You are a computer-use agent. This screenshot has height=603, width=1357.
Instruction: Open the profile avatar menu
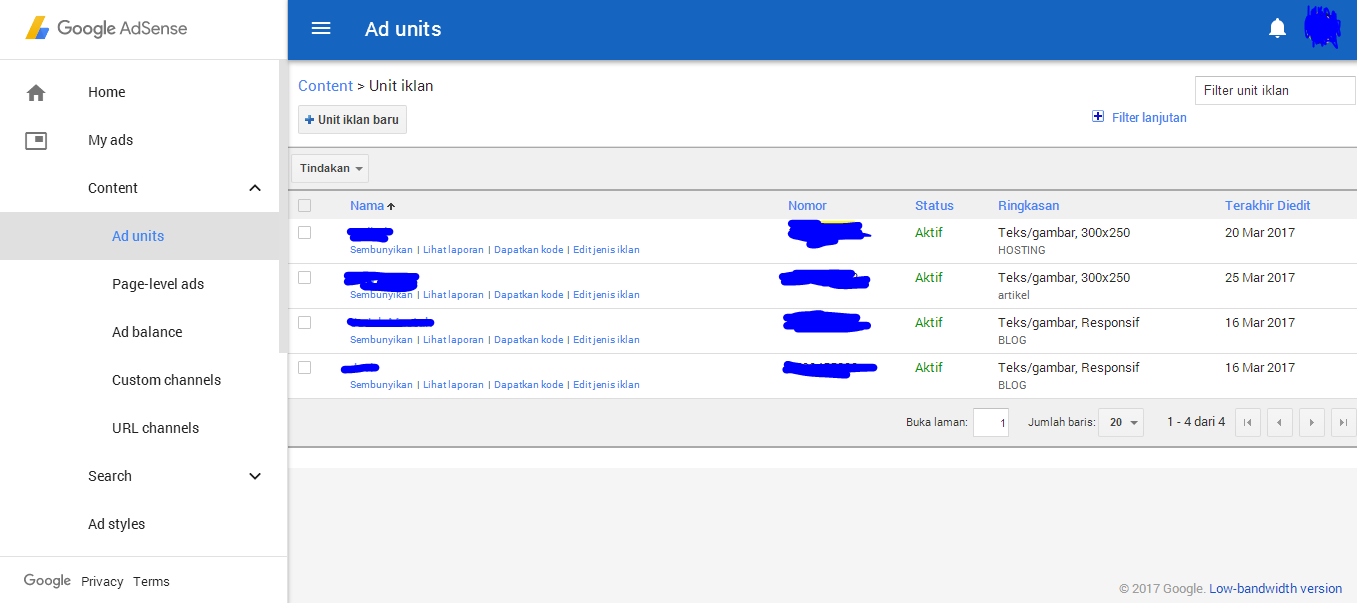pos(1322,26)
